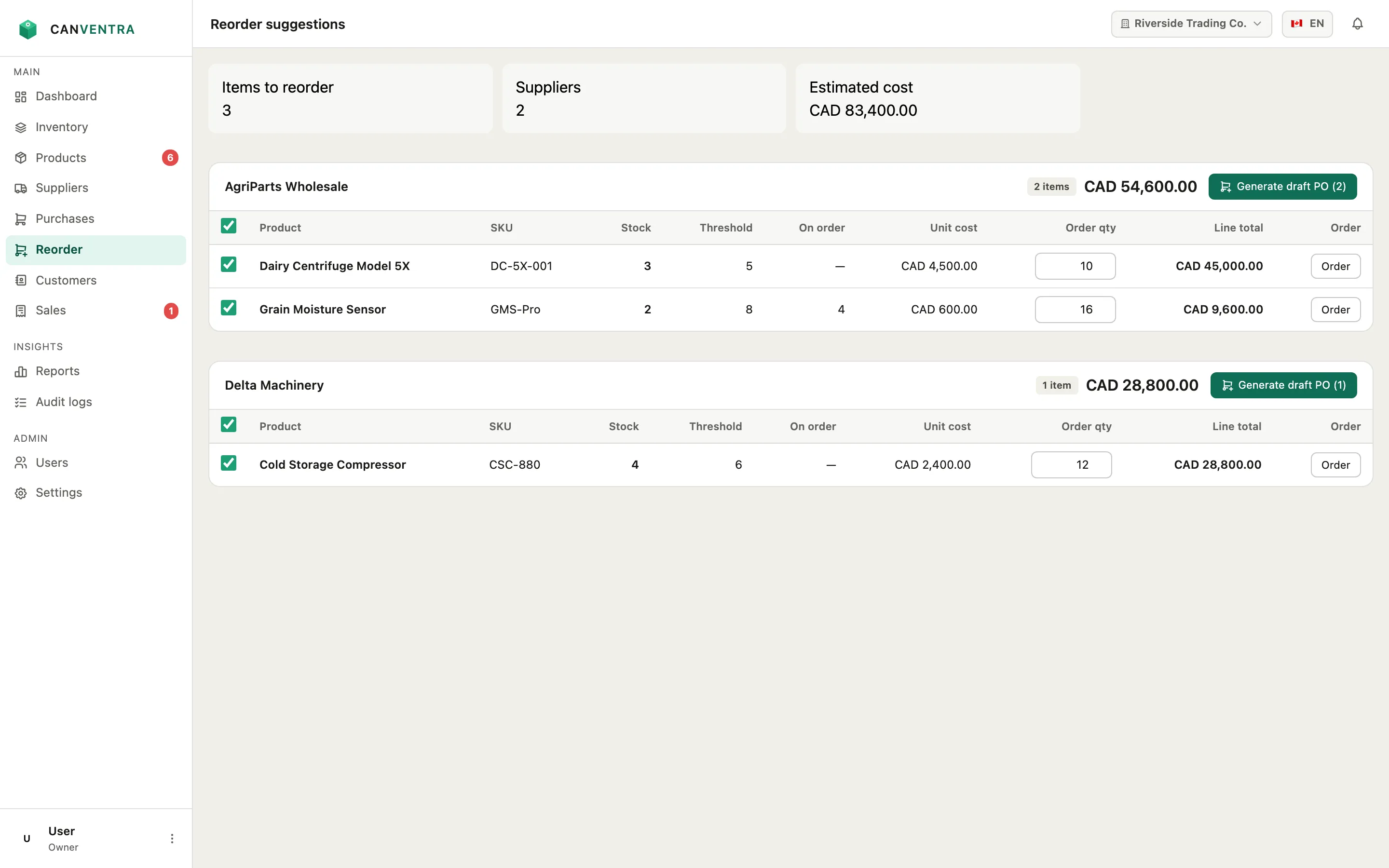Order the Cold Storage Compressor
This screenshot has width=1389, height=868.
pyautogui.click(x=1335, y=465)
